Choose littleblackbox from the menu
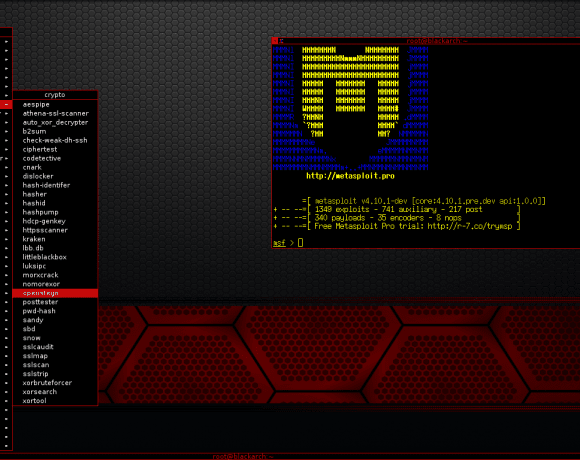The image size is (580, 460). pyautogui.click(x=55, y=257)
